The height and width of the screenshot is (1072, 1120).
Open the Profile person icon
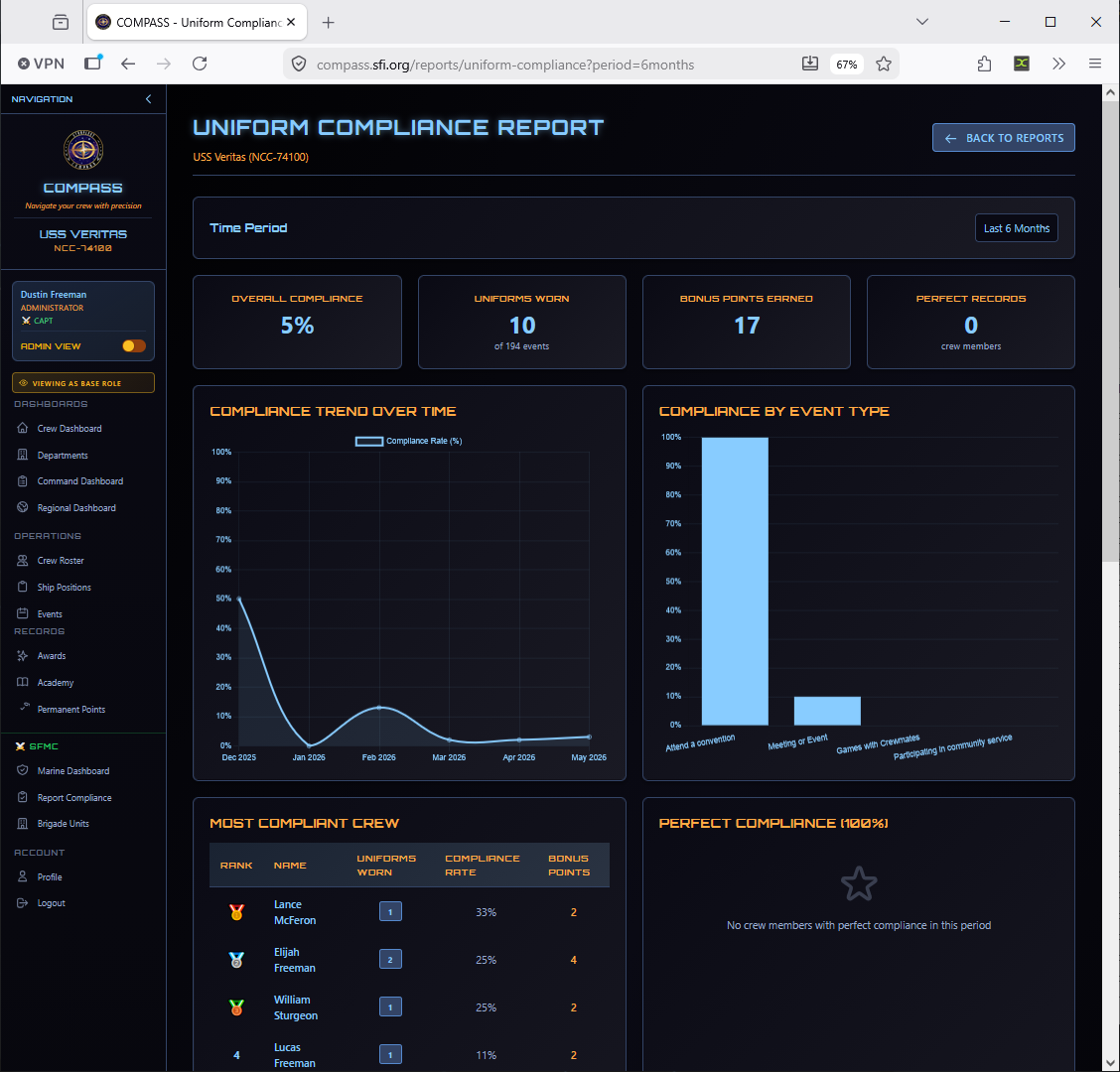click(23, 876)
